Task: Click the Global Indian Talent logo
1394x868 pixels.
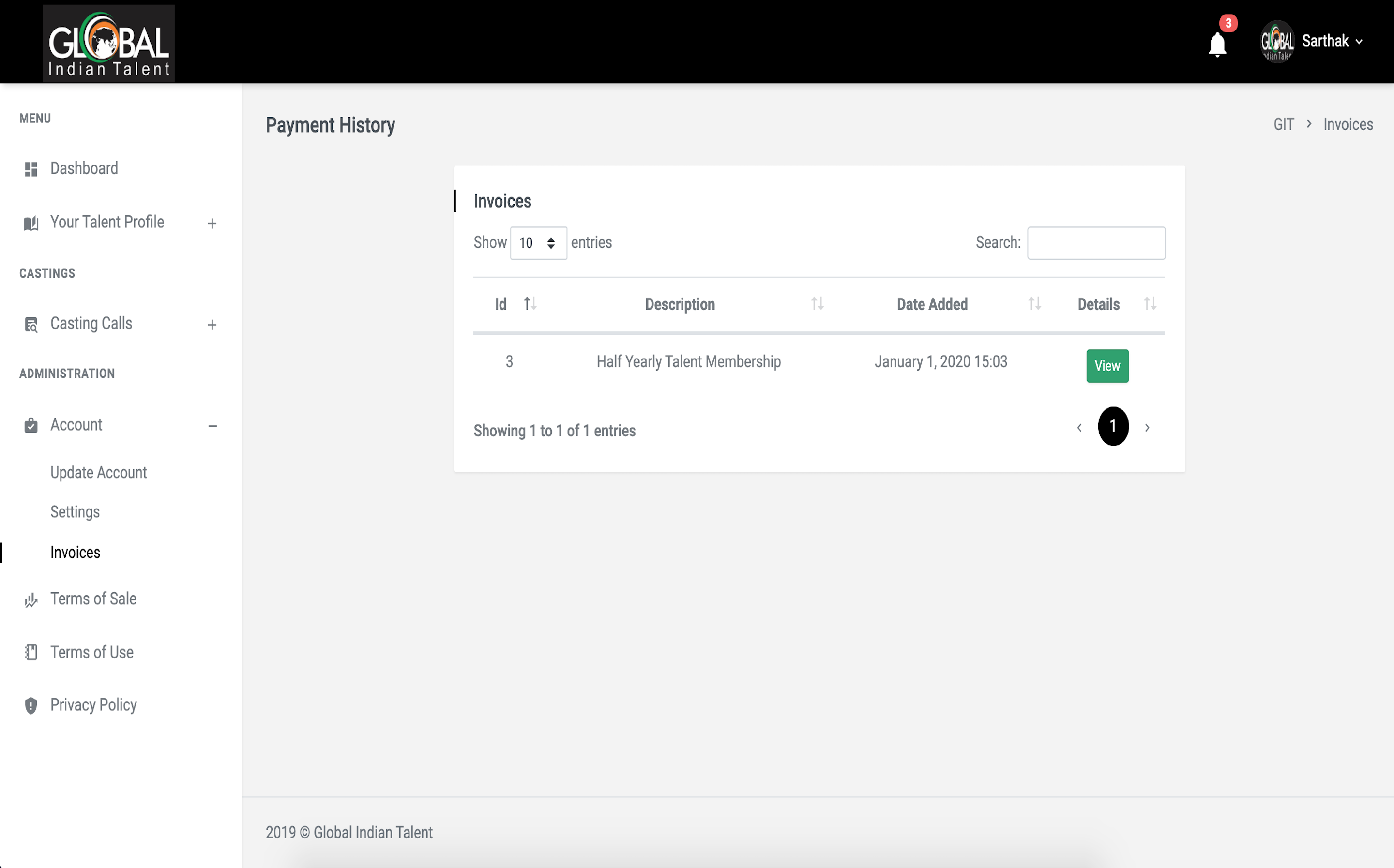Action: click(x=108, y=44)
